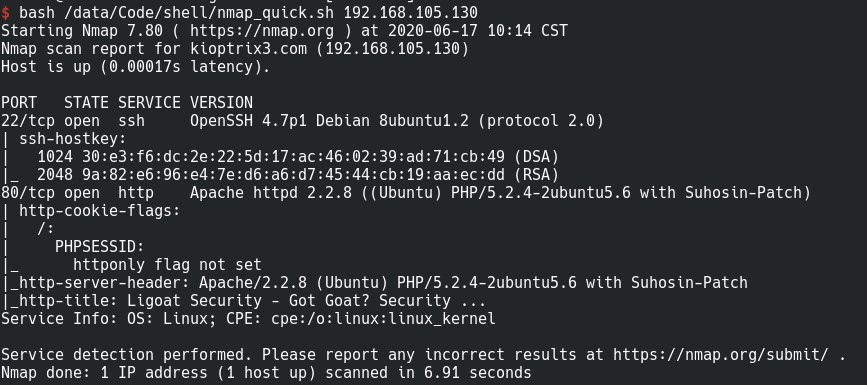Screen dimensions: 867x385
Task: Click the RSA hostkey fingerprint line
Action: click(298, 175)
